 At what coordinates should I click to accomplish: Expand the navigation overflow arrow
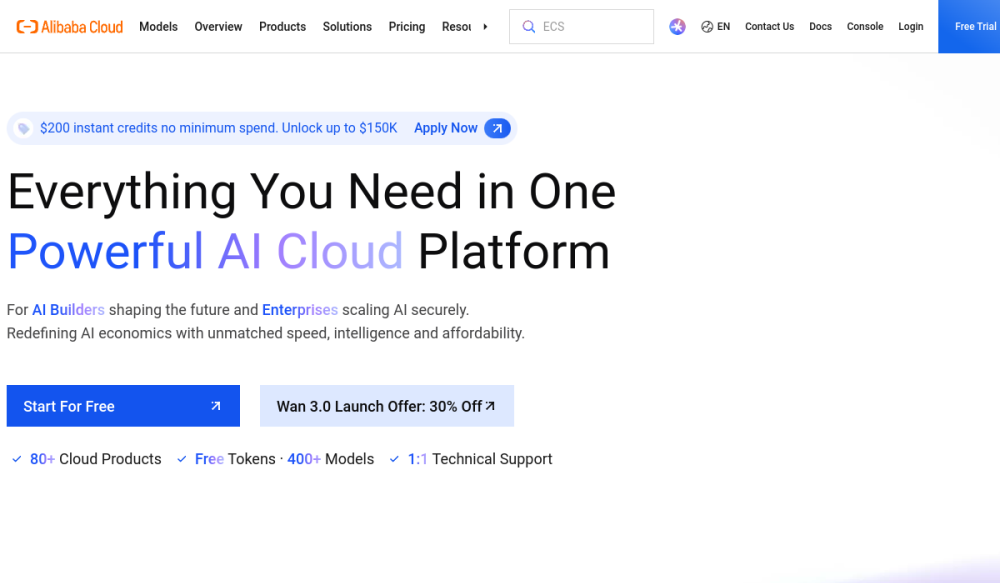(x=485, y=27)
